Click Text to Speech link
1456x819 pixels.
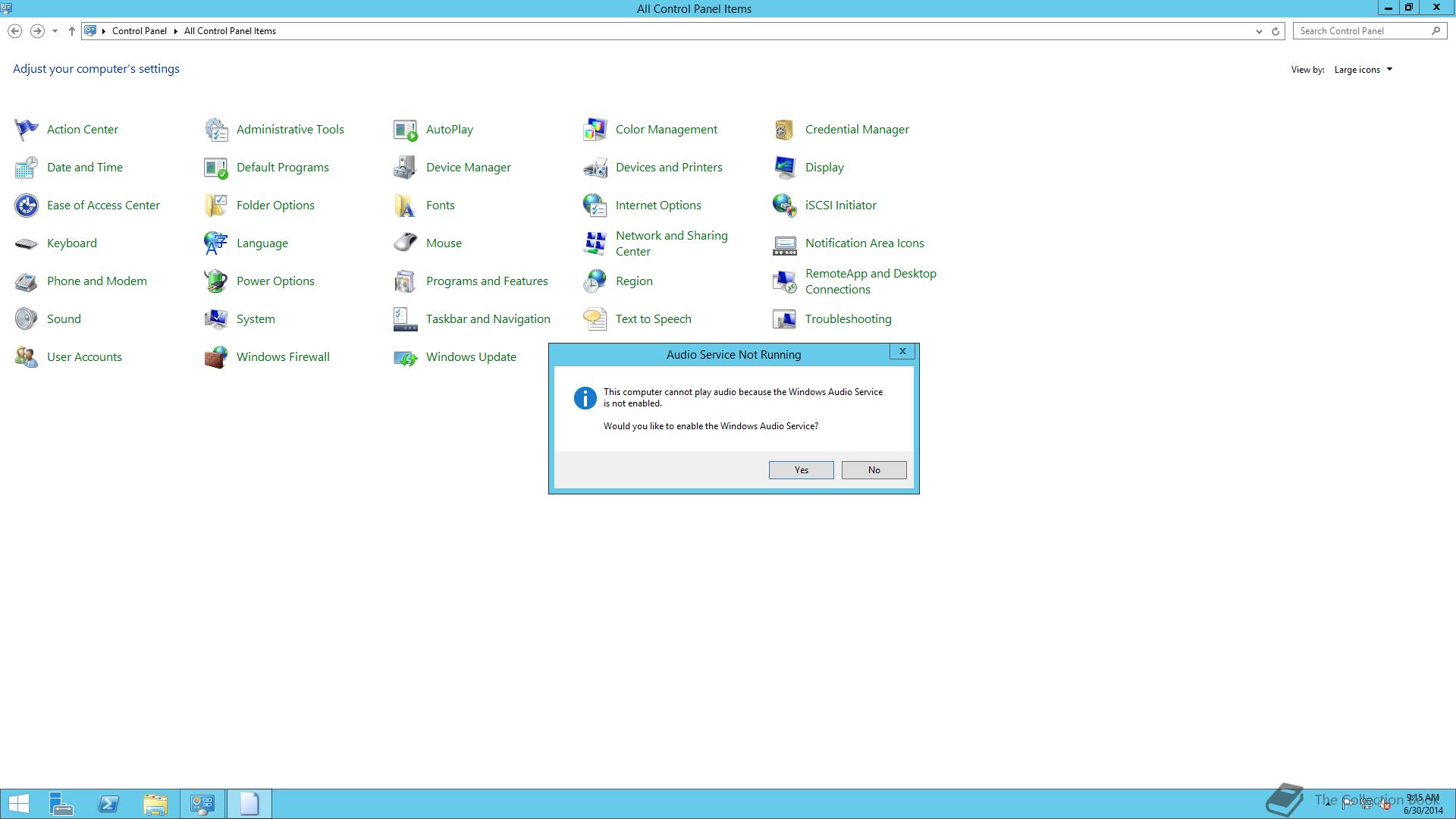tap(654, 319)
